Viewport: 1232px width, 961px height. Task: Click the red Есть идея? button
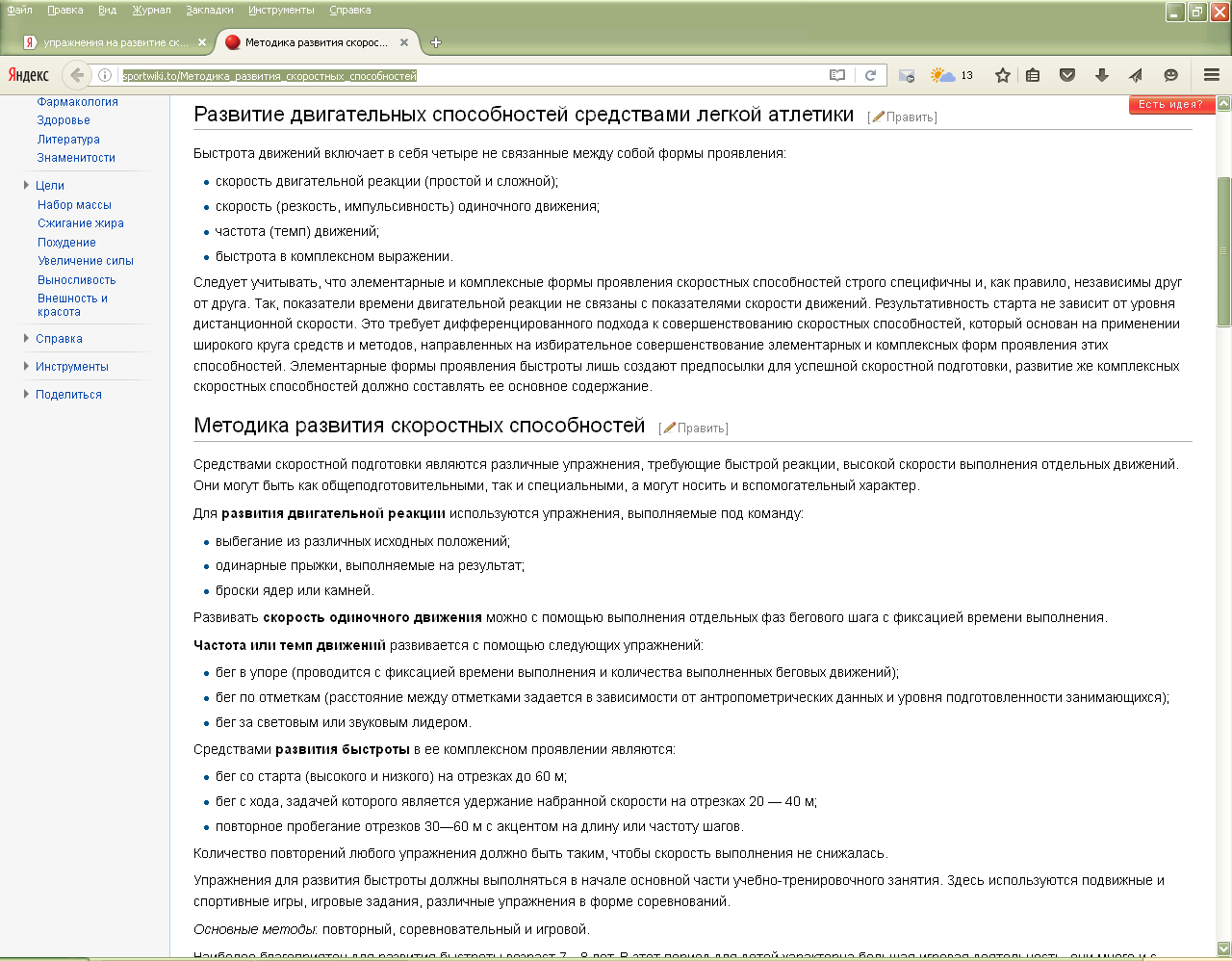pos(1171,105)
